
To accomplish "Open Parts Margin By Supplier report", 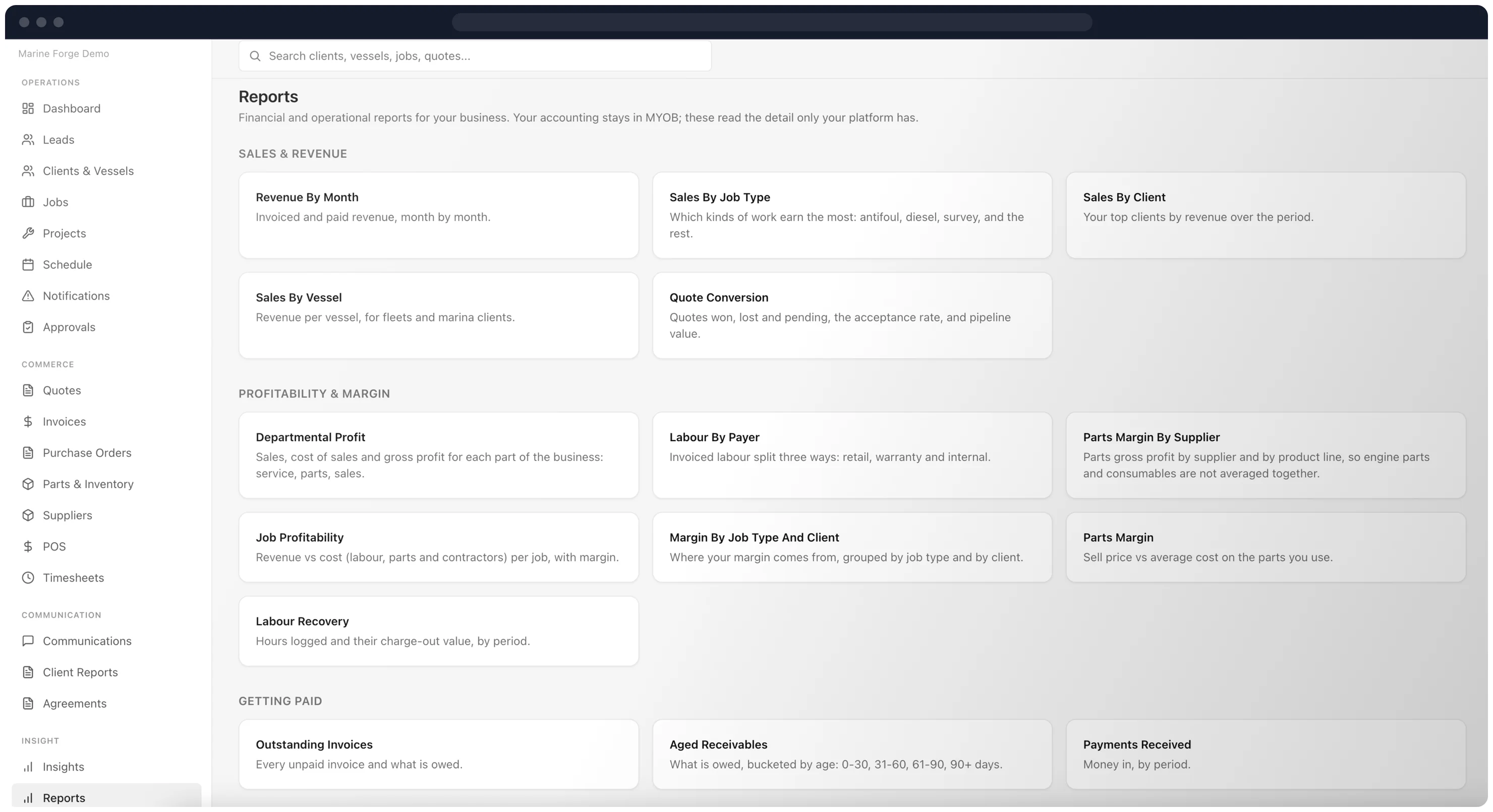I will tap(1266, 455).
